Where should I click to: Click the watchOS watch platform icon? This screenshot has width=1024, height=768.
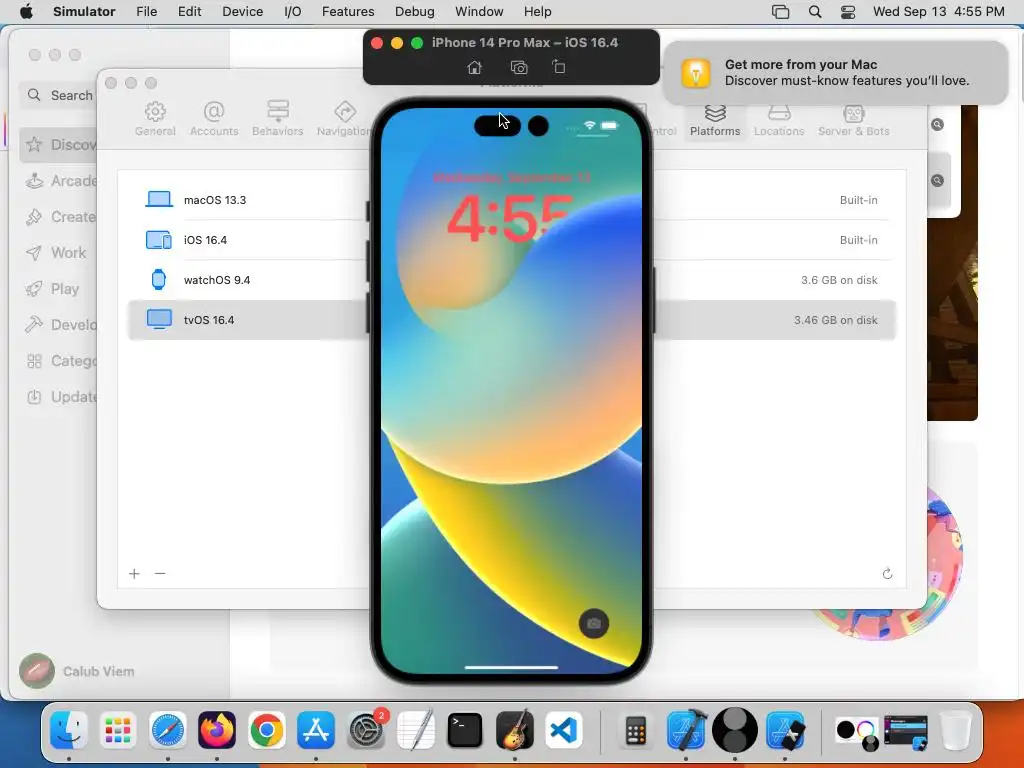(159, 280)
